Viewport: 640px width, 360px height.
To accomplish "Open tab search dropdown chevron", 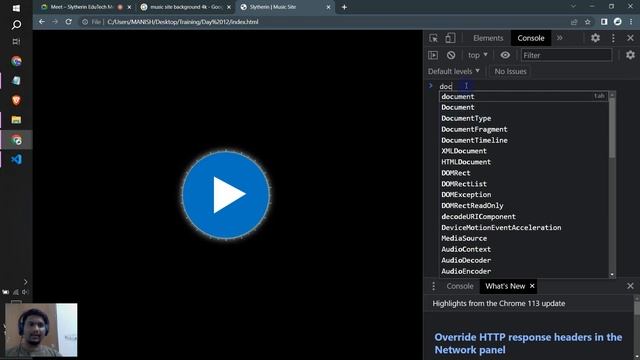I will click(573, 7).
